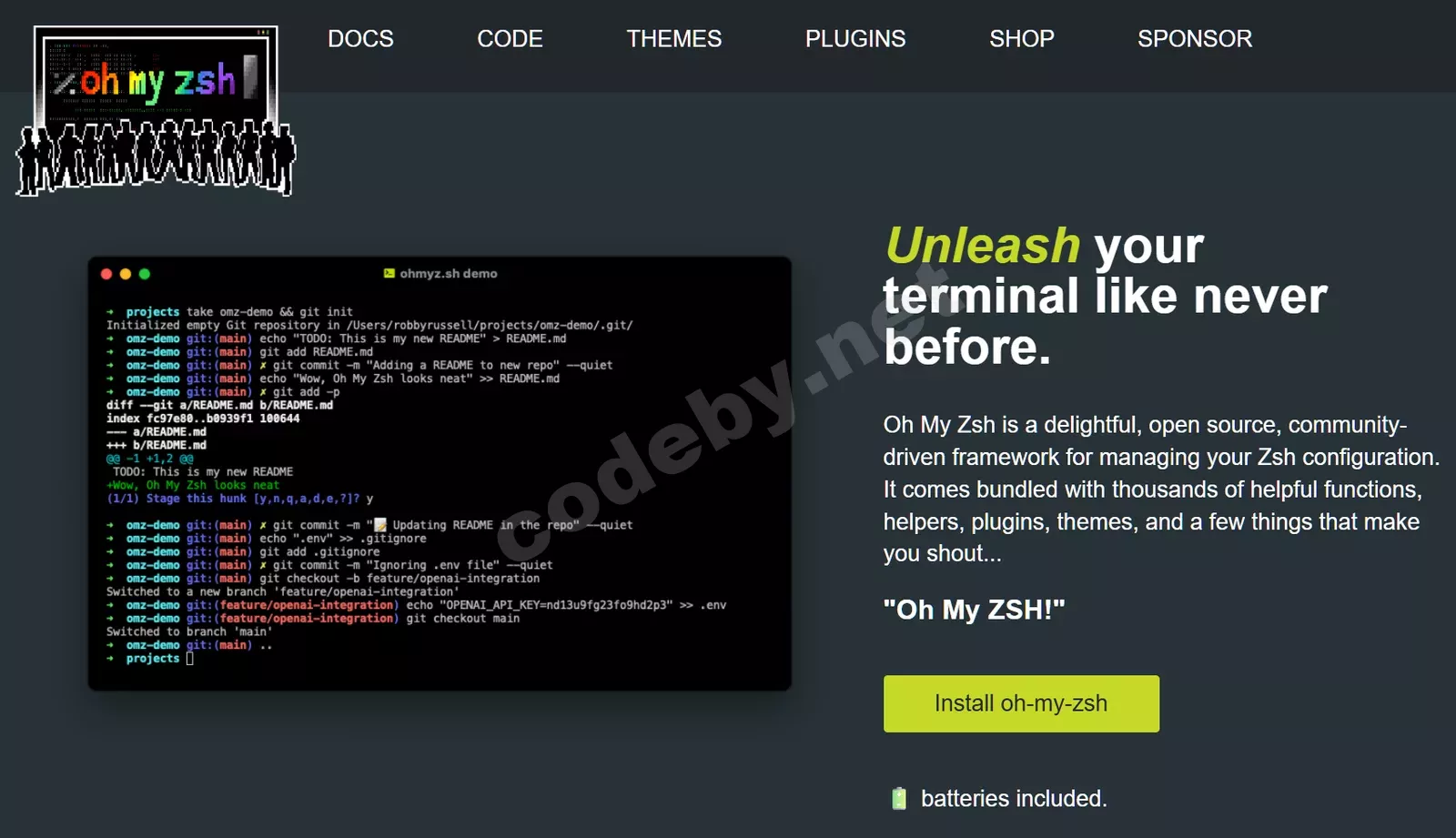Screen dimensions: 1456x838
Task: Open the THEMES navigation link
Action: point(673,38)
